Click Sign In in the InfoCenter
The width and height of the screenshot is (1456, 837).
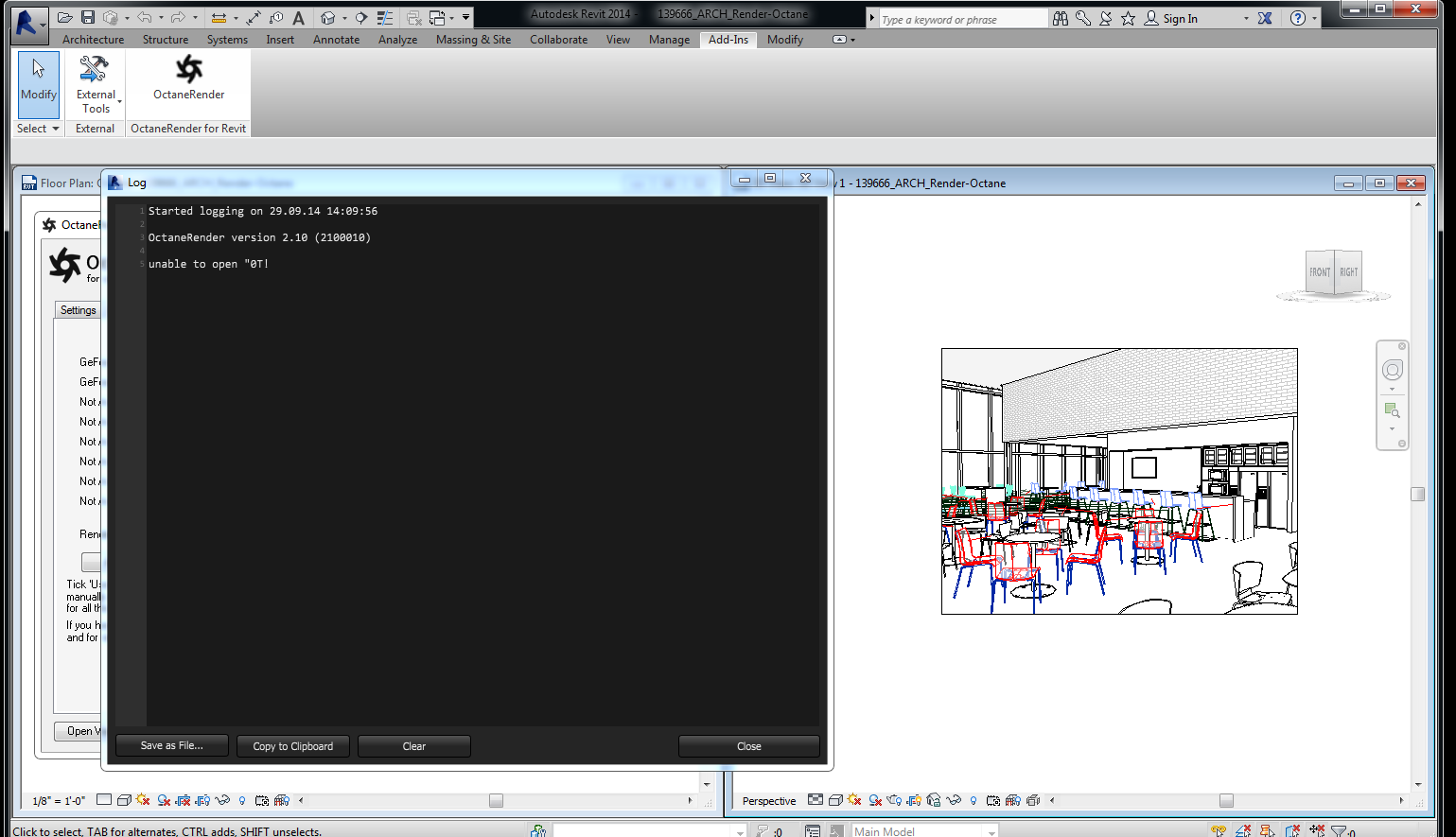(1180, 19)
